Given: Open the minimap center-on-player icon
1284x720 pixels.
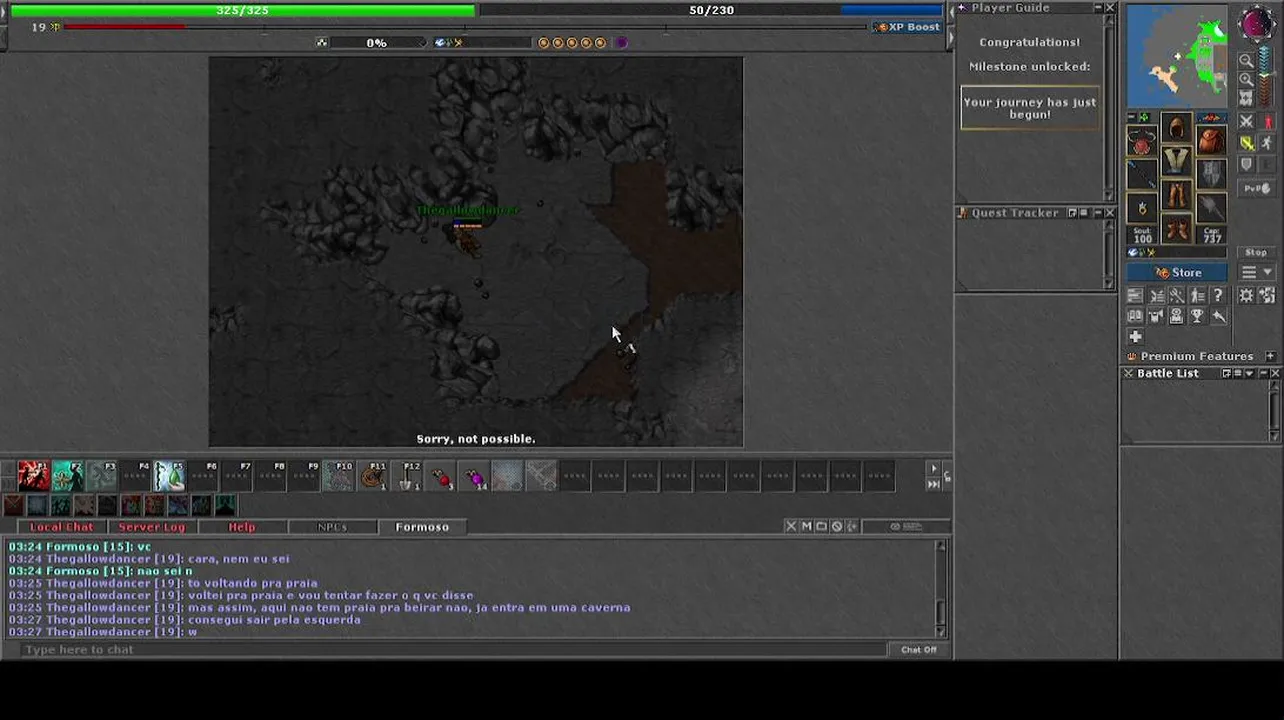Looking at the screenshot, I should coord(1246,98).
